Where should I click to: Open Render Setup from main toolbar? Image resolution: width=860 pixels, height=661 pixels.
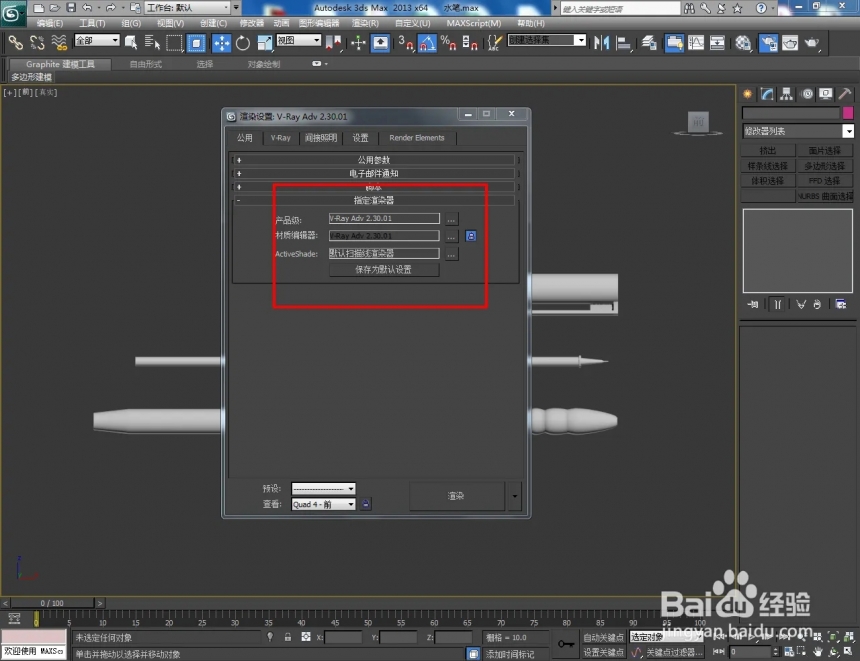pyautogui.click(x=768, y=43)
